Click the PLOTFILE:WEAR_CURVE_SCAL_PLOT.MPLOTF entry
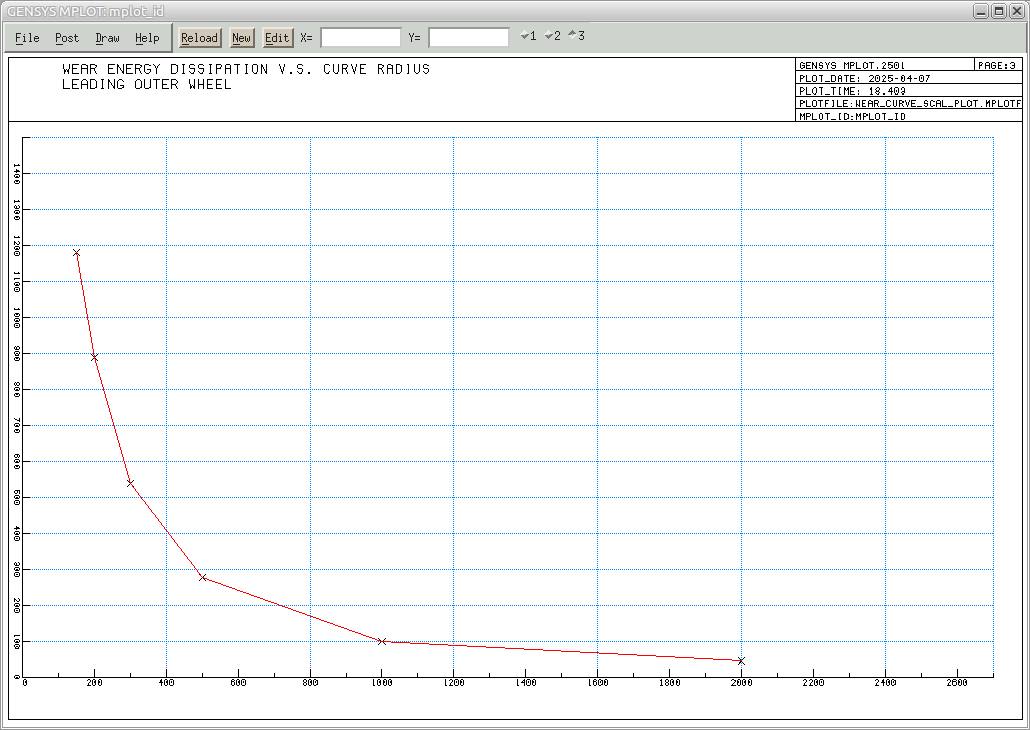The image size is (1030, 730). tap(908, 102)
